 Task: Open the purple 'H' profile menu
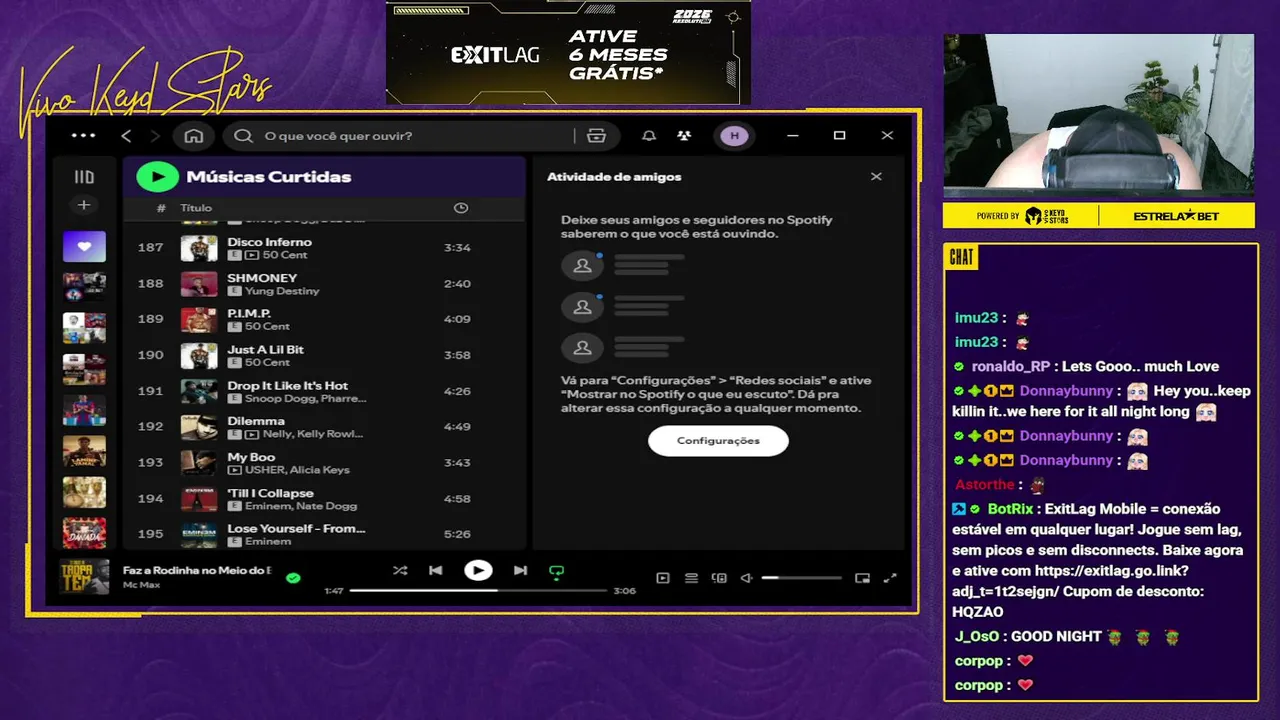[x=735, y=136]
